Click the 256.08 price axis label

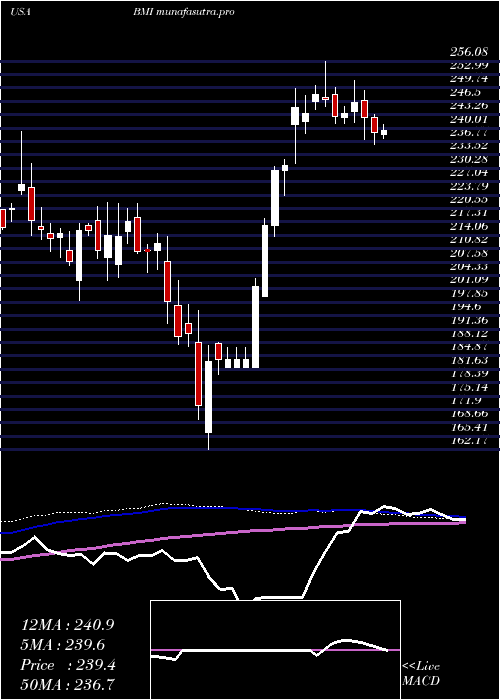(469, 52)
